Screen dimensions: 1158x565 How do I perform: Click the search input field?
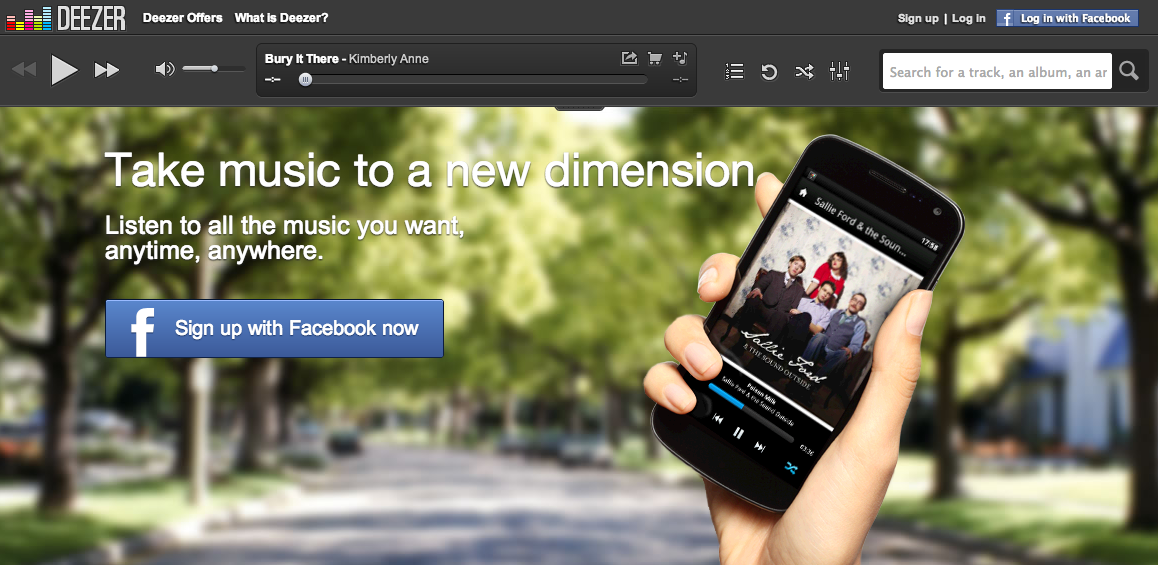click(x=997, y=72)
